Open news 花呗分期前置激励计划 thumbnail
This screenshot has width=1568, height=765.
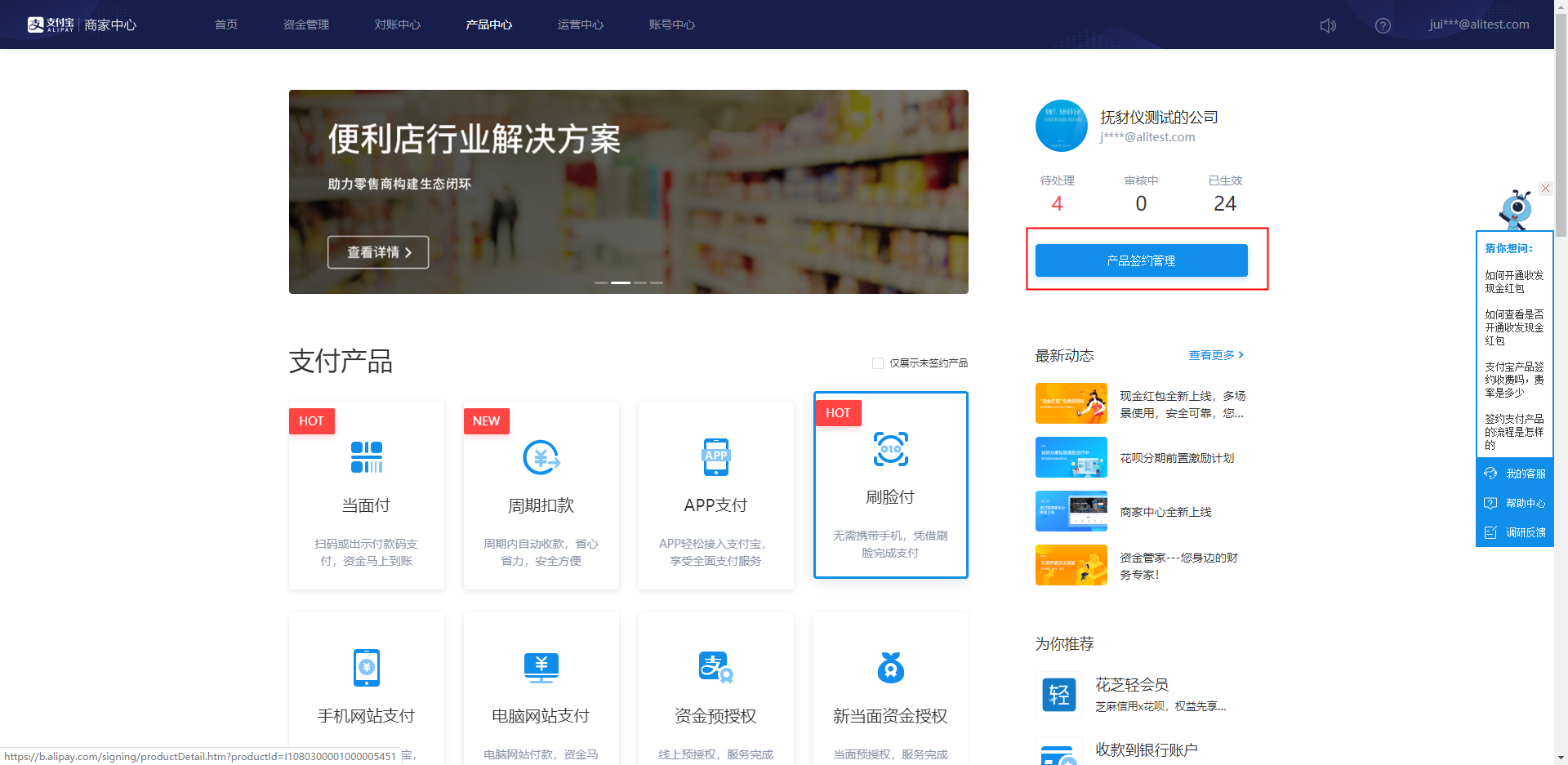click(x=1071, y=457)
